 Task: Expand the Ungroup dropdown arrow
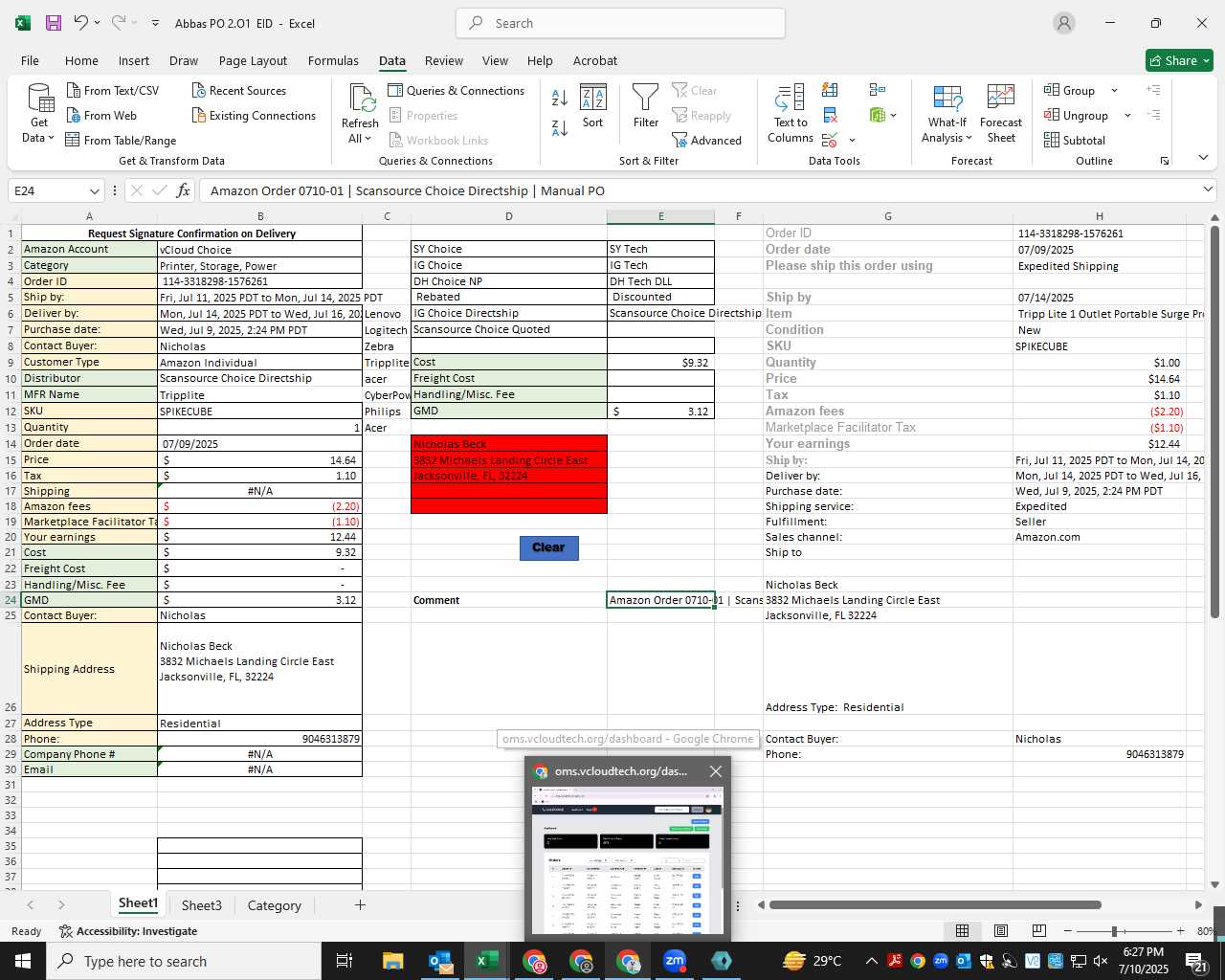click(1127, 116)
